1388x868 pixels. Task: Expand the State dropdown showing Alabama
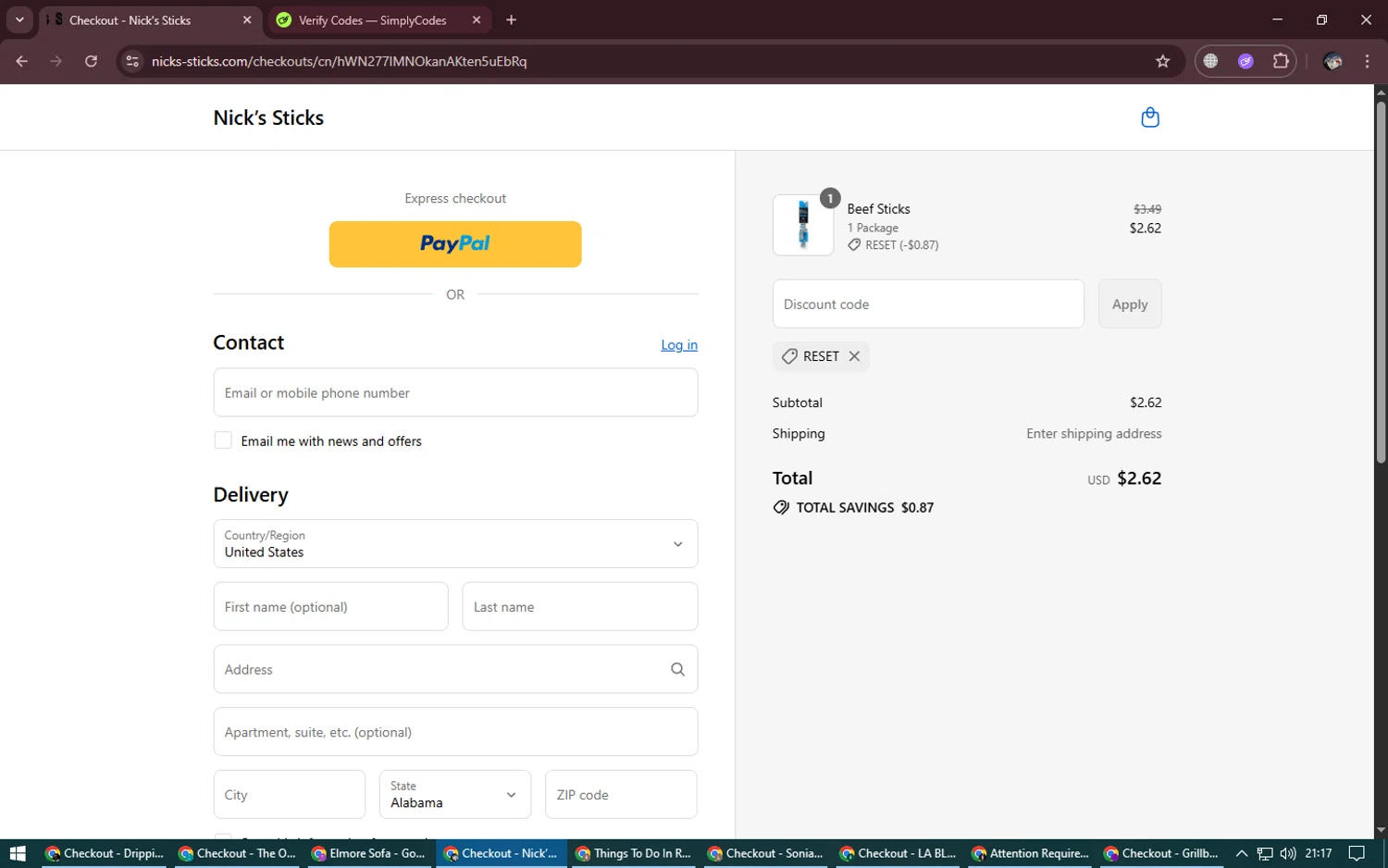point(455,794)
